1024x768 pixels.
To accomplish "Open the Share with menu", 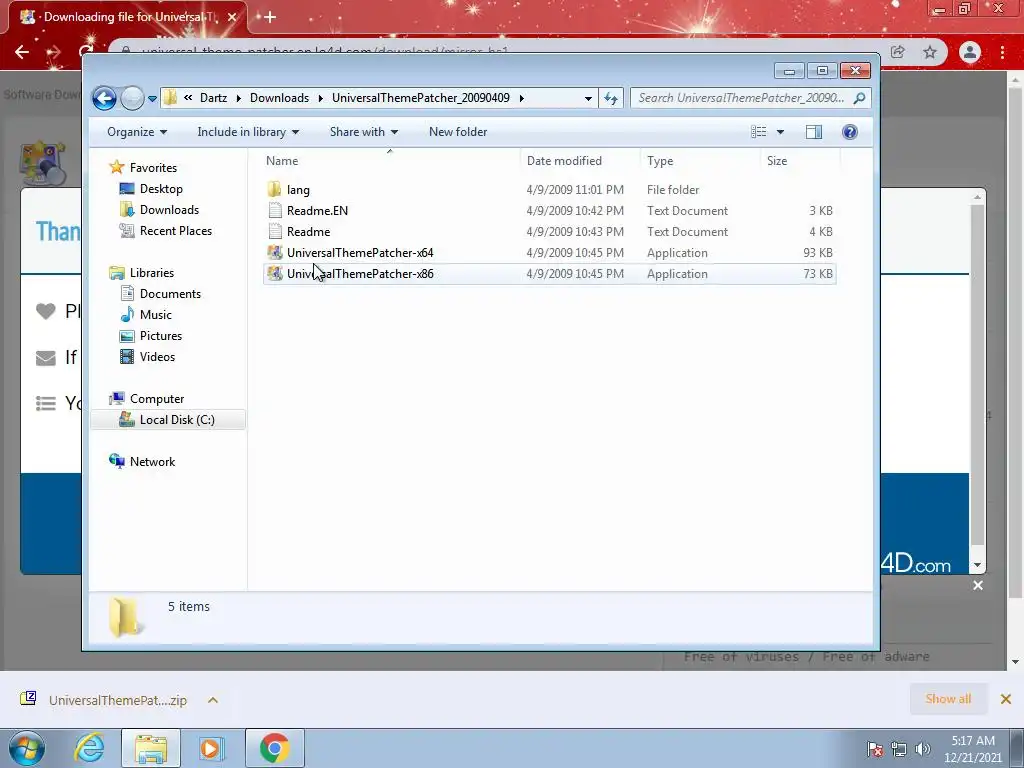I will click(364, 132).
